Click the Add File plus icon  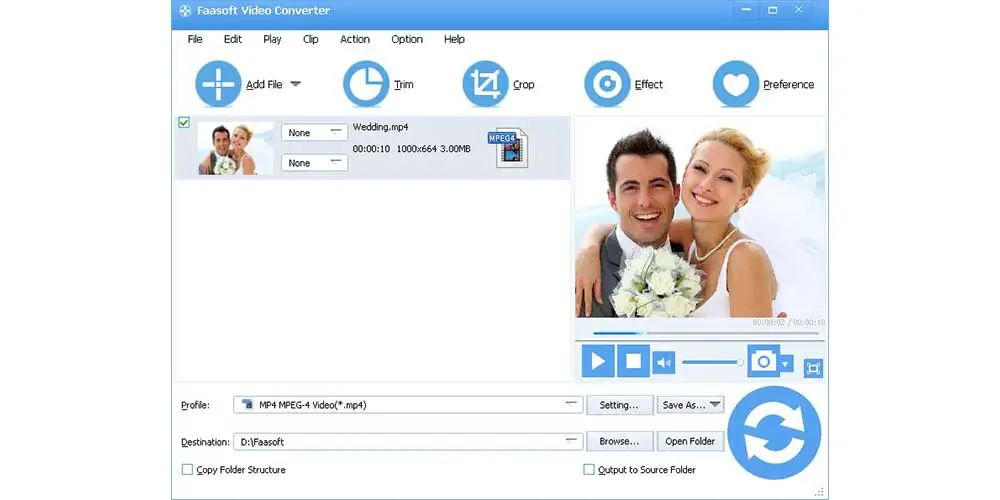pos(218,84)
